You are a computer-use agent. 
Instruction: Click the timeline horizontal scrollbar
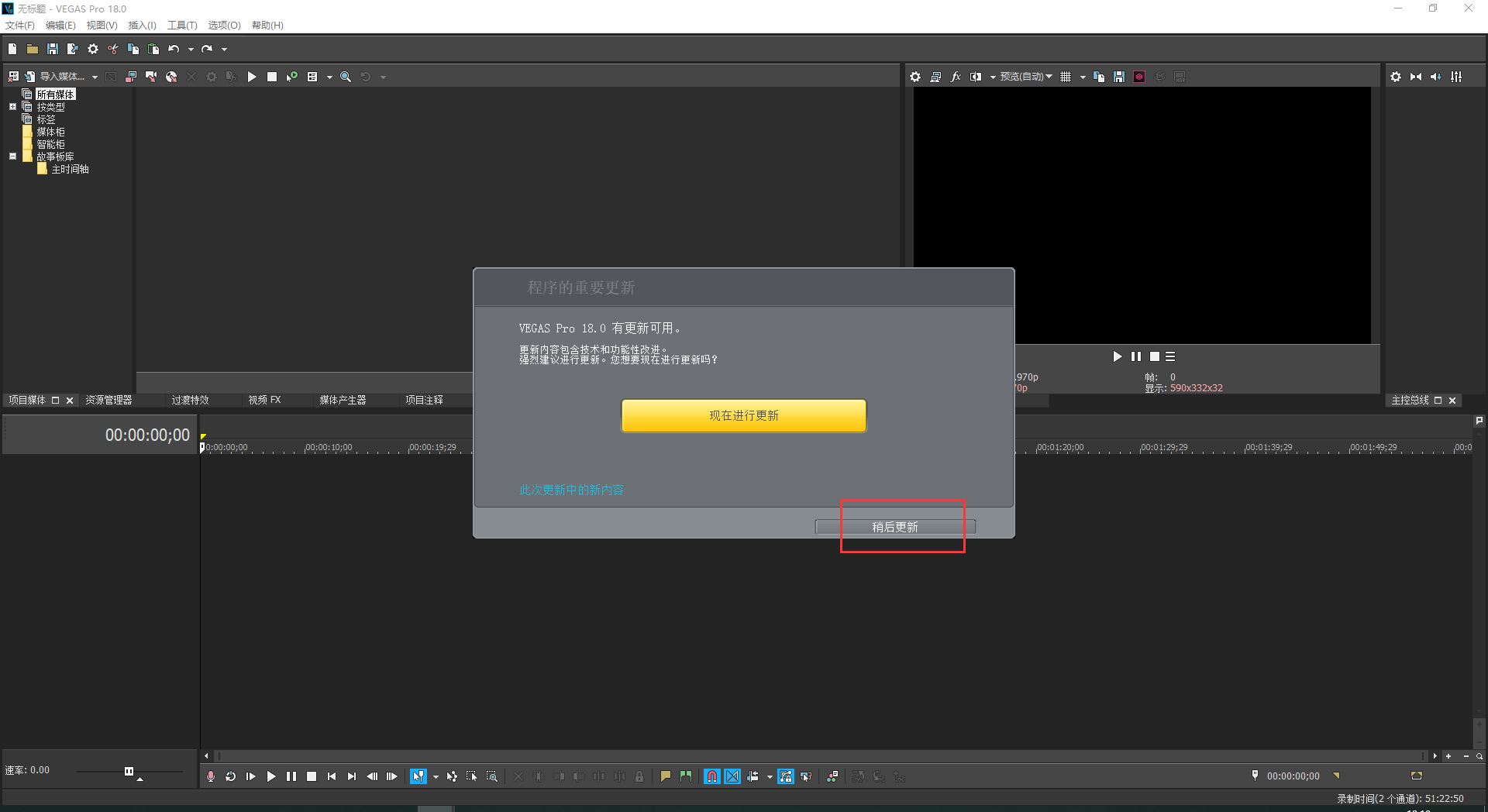(821, 755)
